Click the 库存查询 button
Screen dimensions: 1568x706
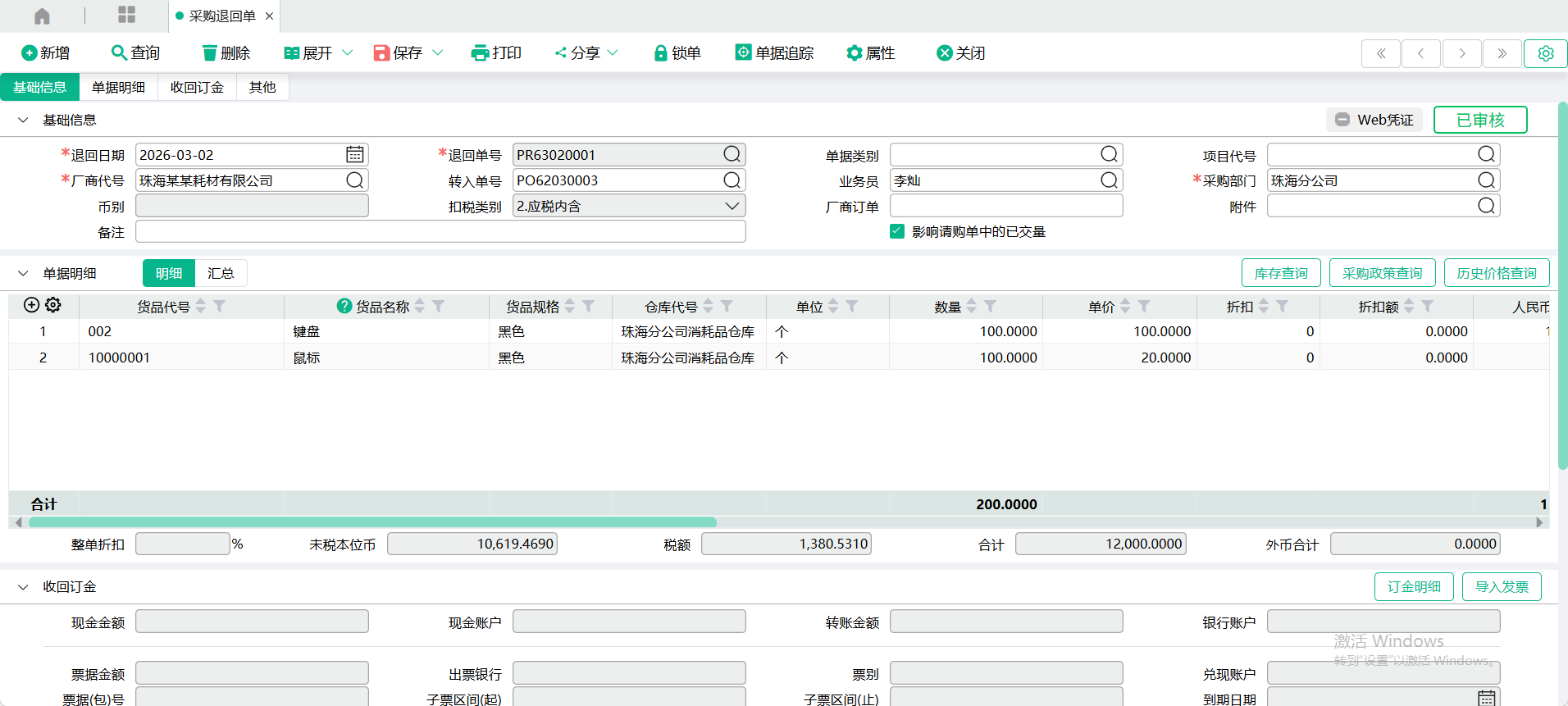(1280, 273)
